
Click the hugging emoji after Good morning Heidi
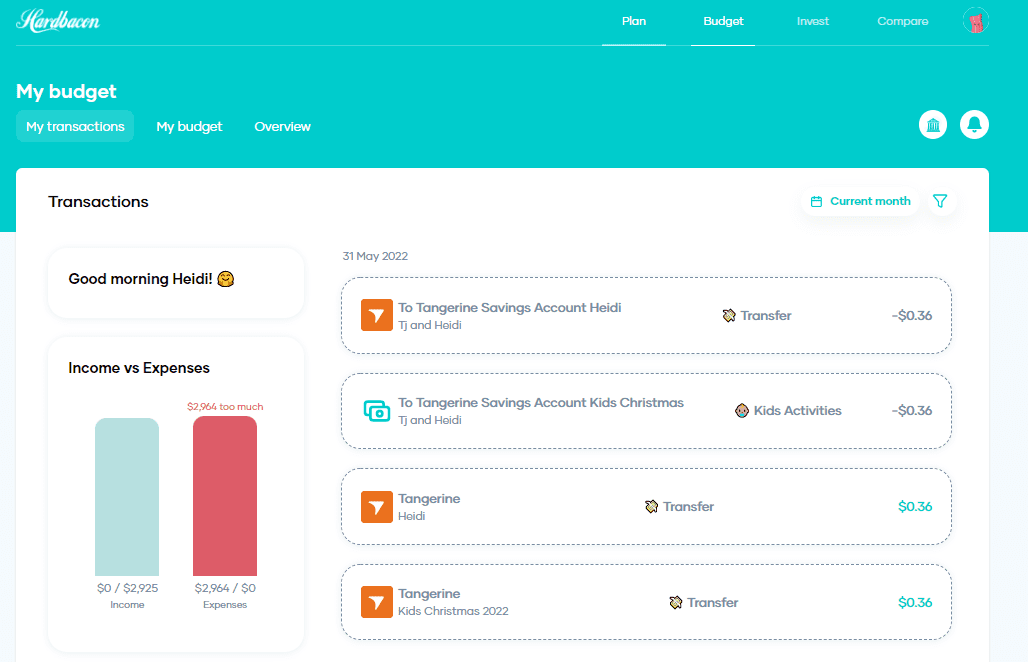(226, 279)
